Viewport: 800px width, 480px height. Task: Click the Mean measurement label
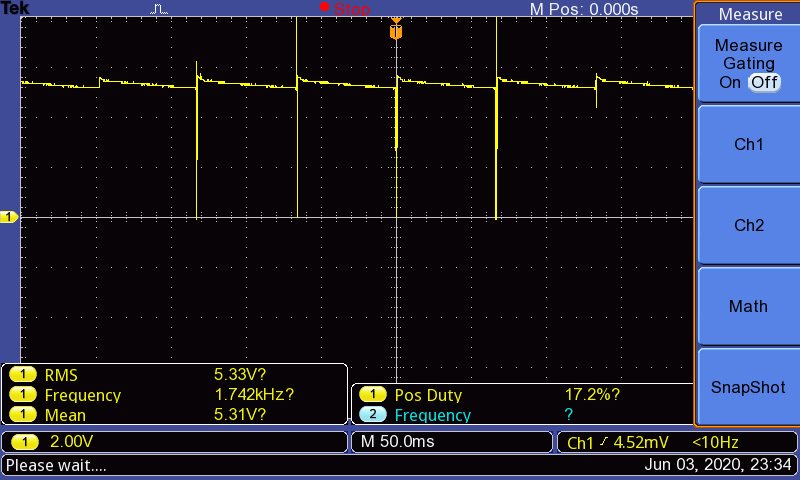point(65,415)
